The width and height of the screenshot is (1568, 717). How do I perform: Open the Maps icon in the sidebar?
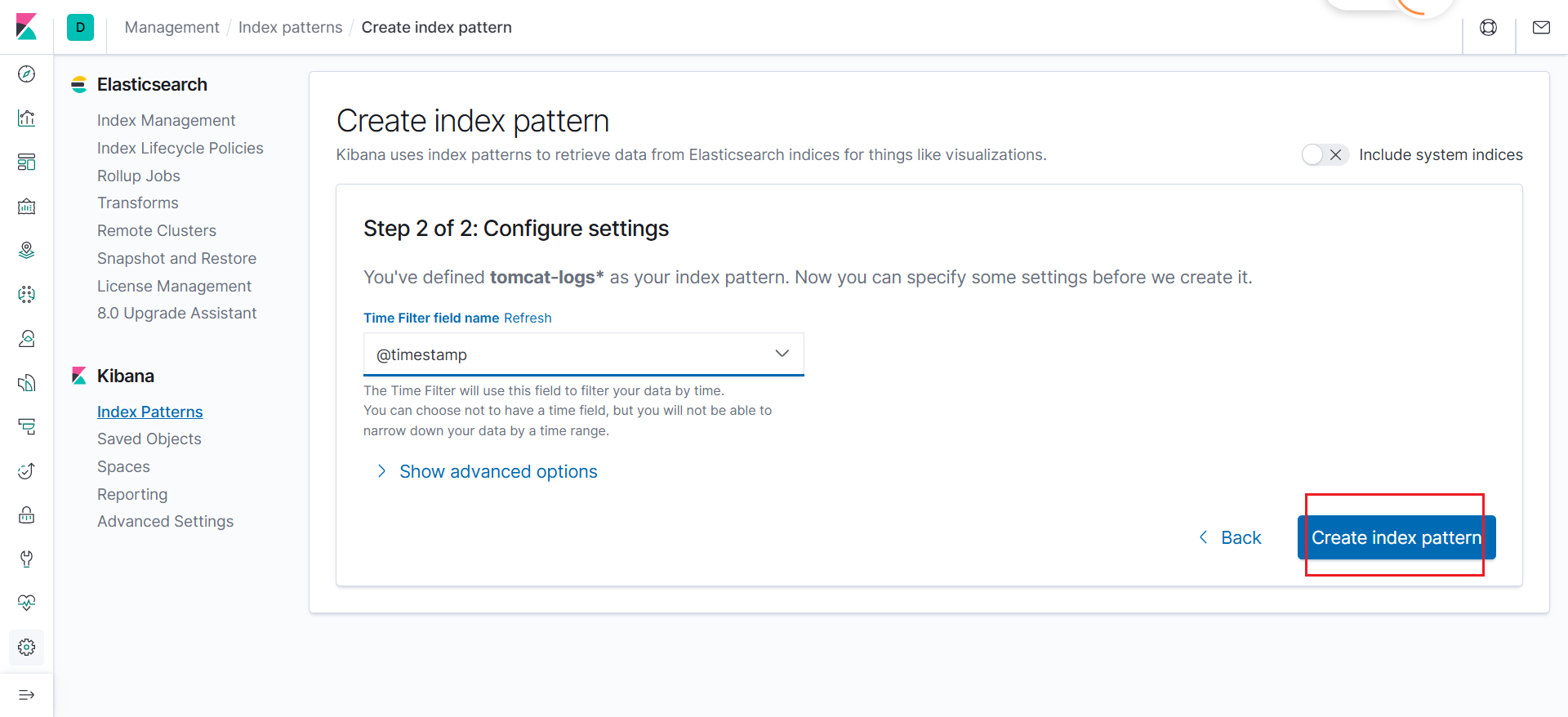(x=26, y=250)
